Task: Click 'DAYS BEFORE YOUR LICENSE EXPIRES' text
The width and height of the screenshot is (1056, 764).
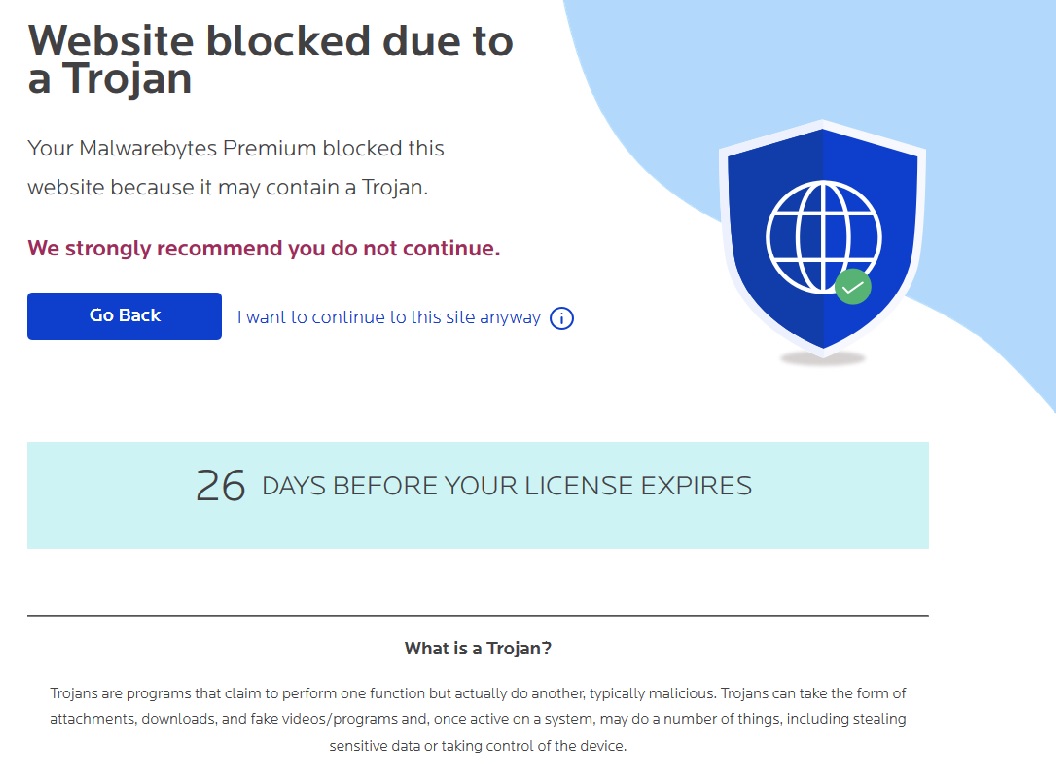Action: point(506,486)
